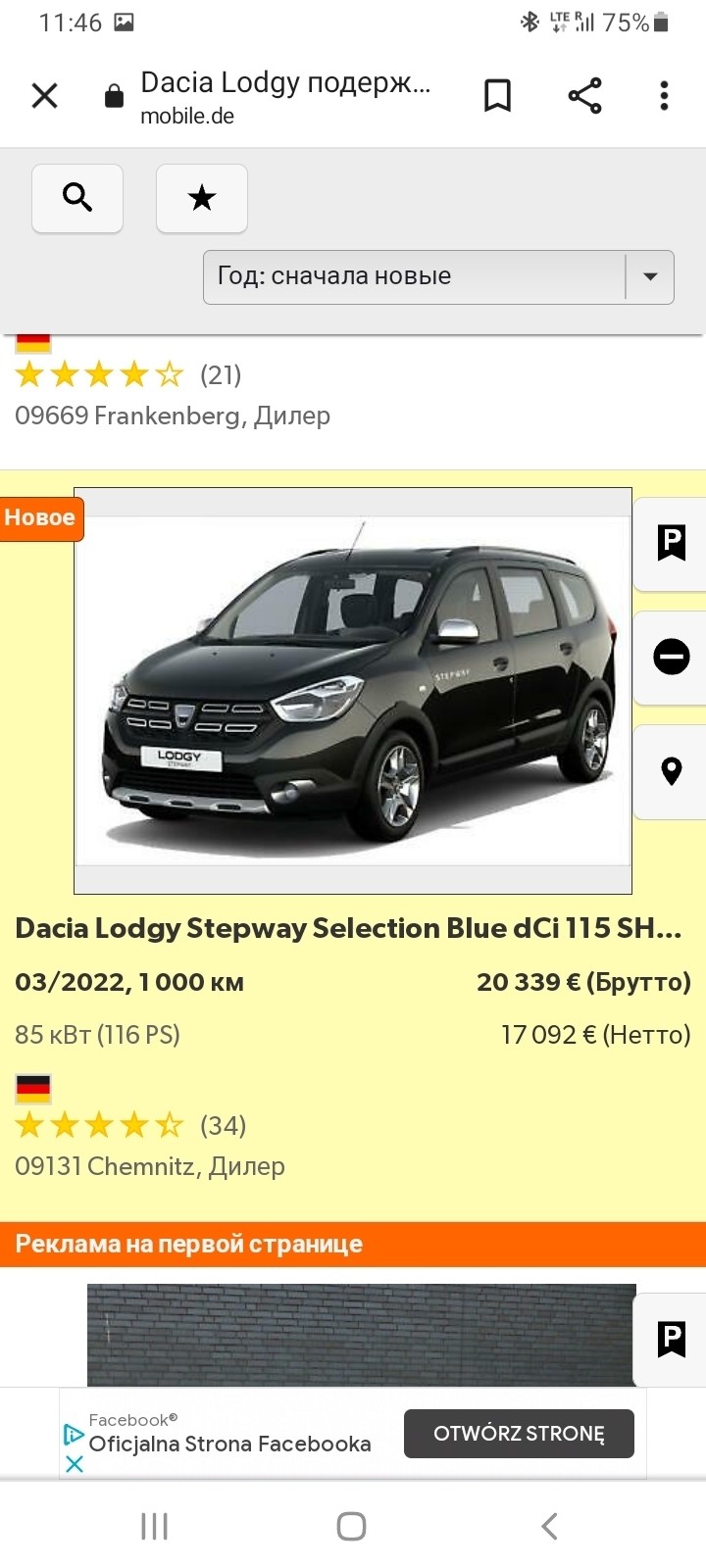
Task: Open Frankenberg dealer rating (21)
Action: coord(128,374)
